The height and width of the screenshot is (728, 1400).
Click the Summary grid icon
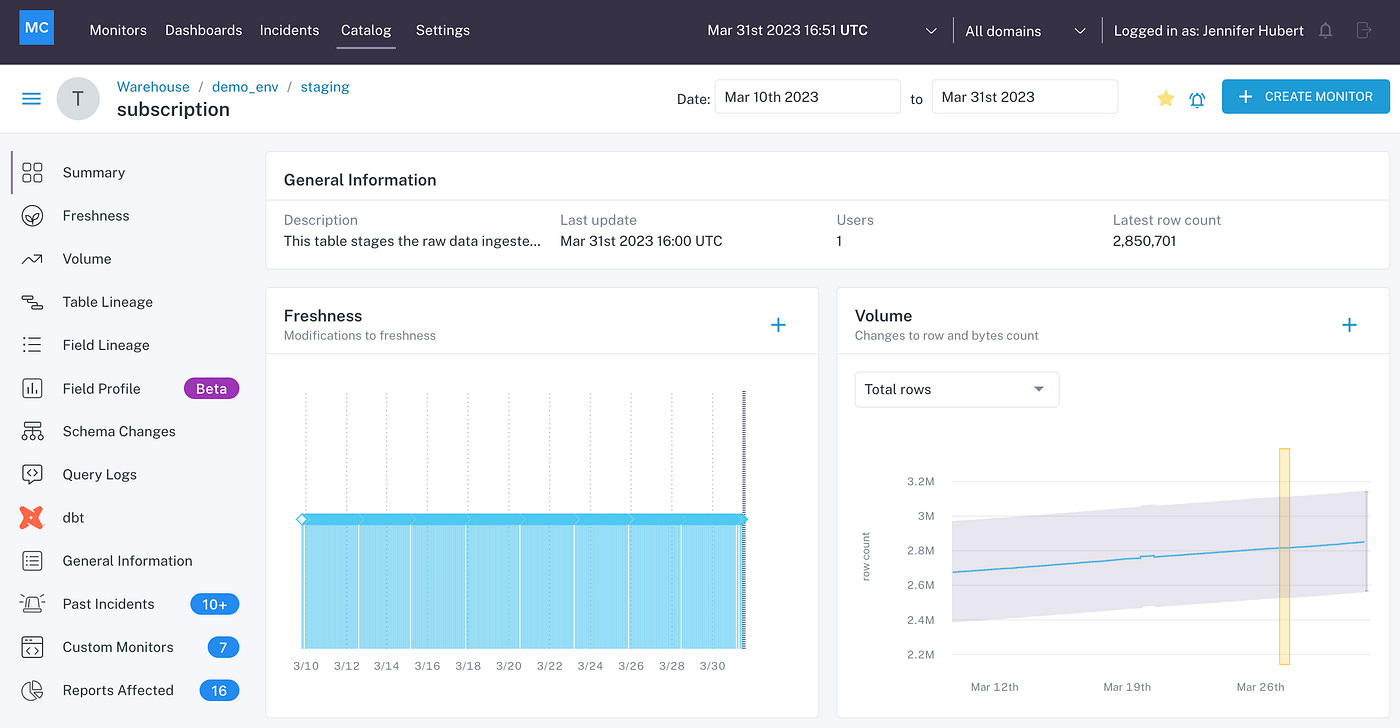click(32, 173)
